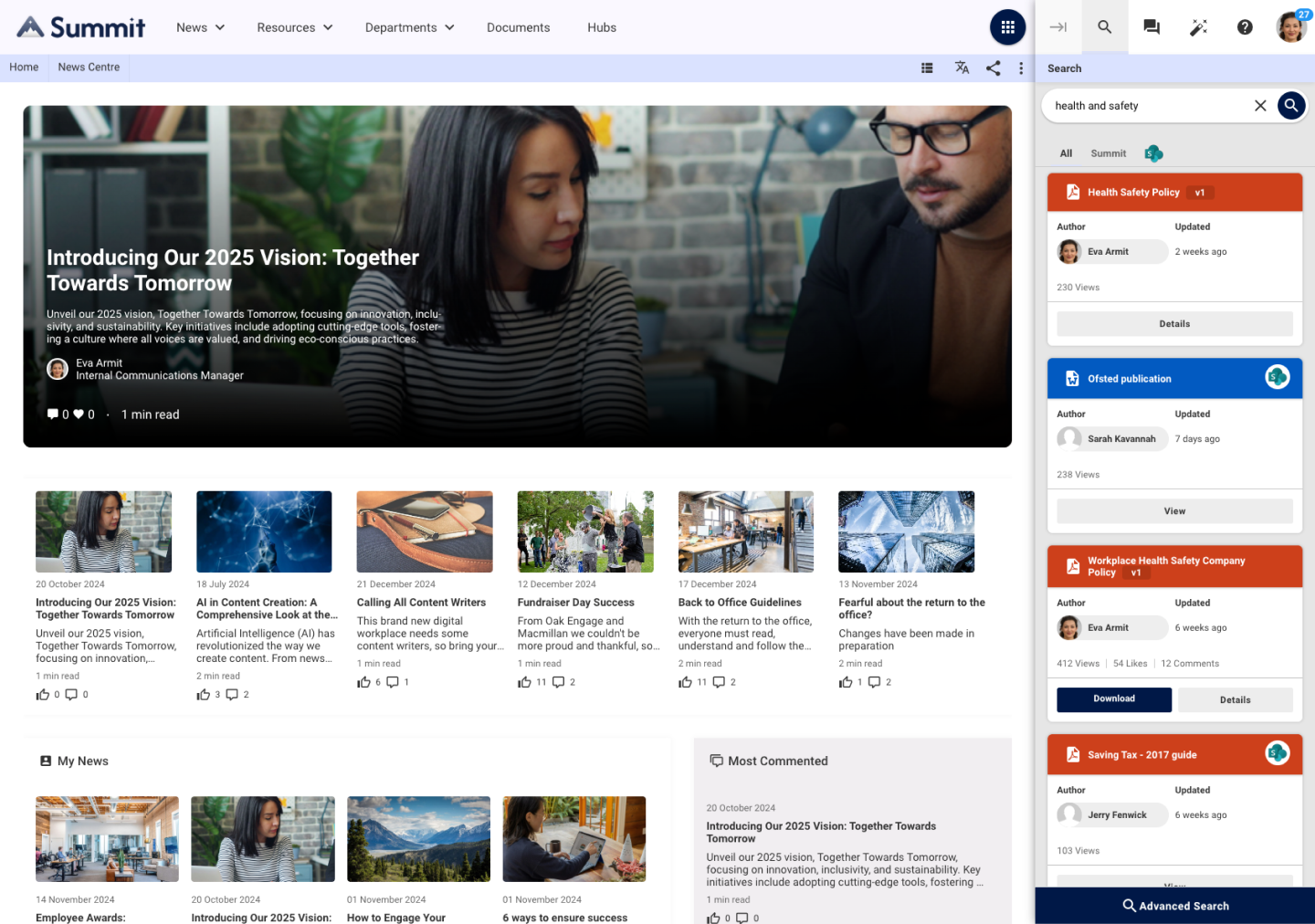
Task: Open the Departments dropdown menu
Action: pos(409,27)
